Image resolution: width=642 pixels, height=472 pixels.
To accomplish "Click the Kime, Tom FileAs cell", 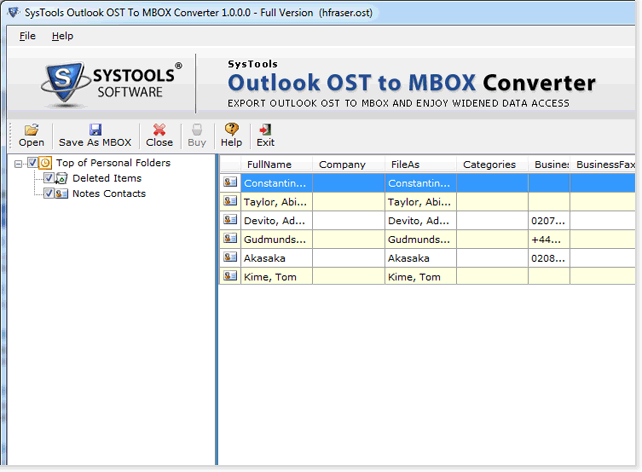I will coord(420,277).
